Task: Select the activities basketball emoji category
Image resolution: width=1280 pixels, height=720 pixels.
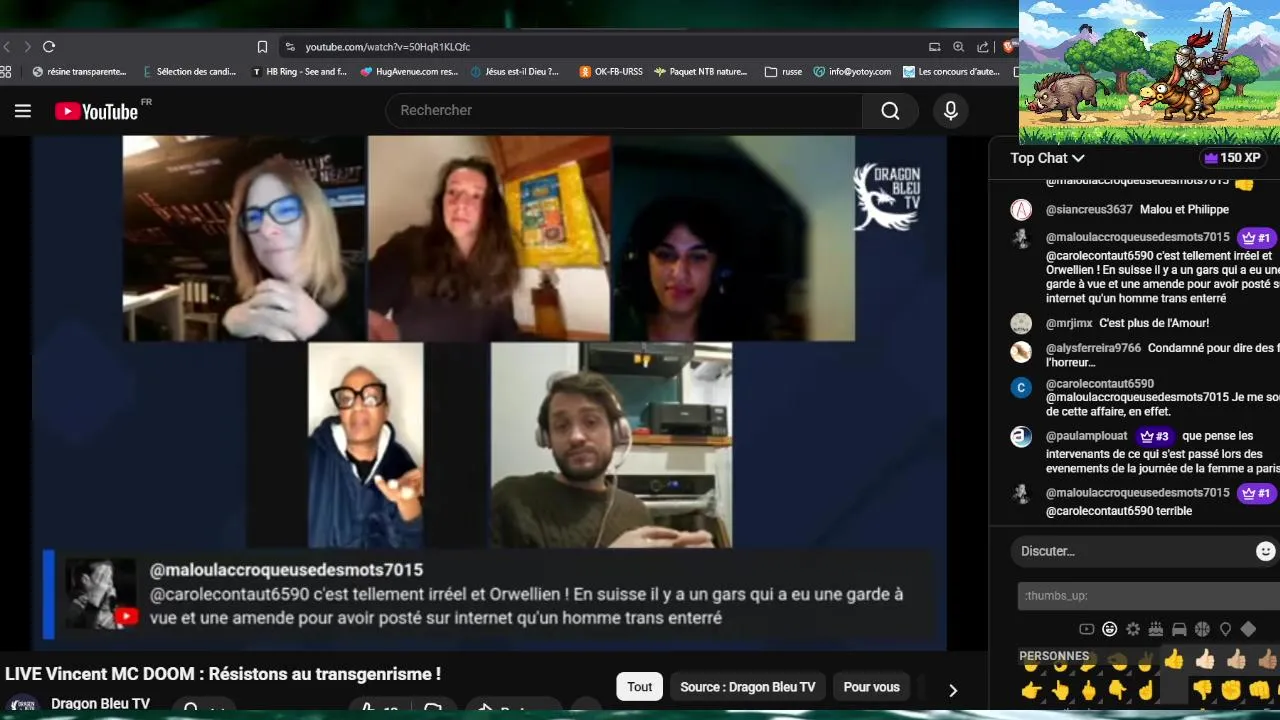Action: (1202, 629)
